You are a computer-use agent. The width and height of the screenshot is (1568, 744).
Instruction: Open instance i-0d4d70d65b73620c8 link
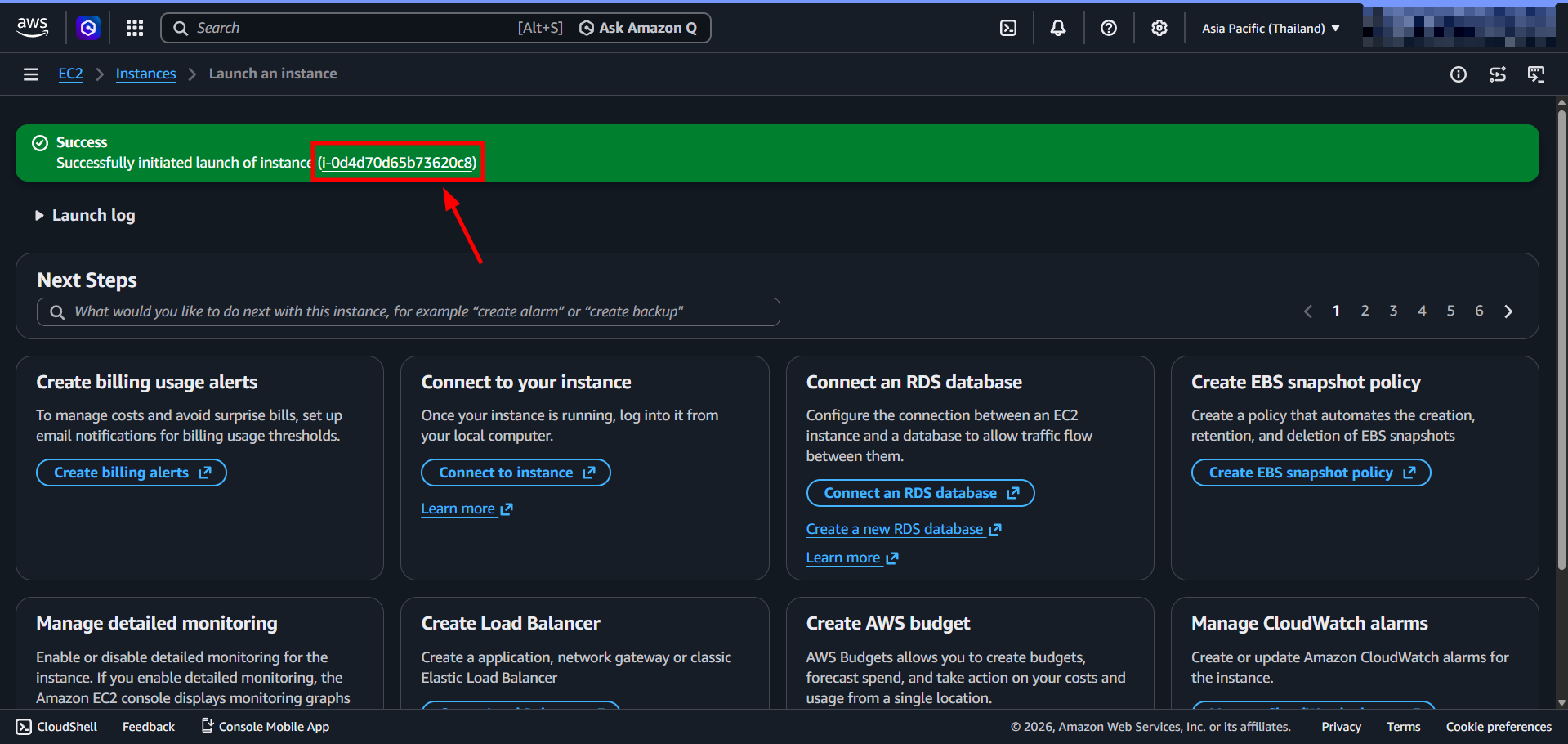pos(397,162)
